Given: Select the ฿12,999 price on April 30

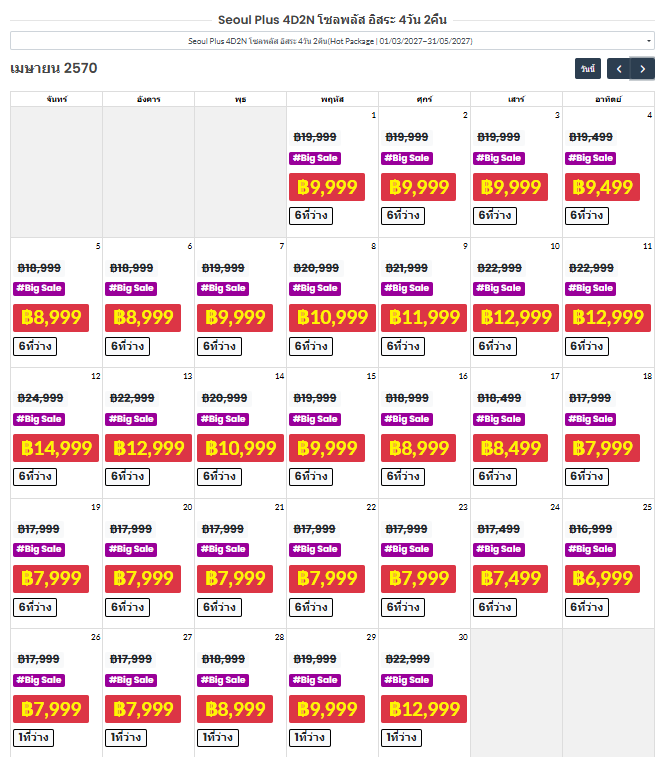Looking at the screenshot, I should coord(424,709).
